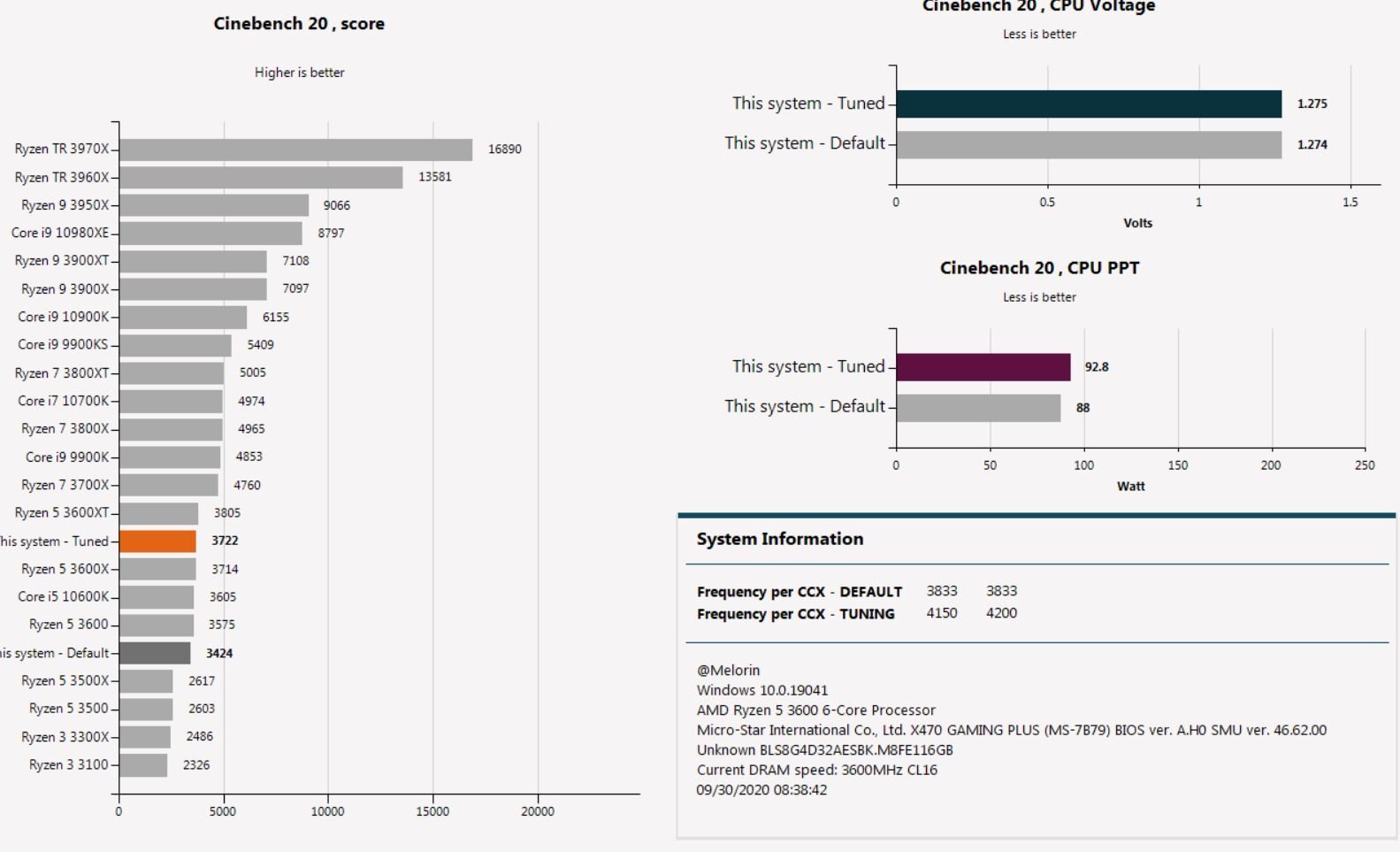
Task: Click the Ryzen 9 3900XT label
Action: point(62,261)
